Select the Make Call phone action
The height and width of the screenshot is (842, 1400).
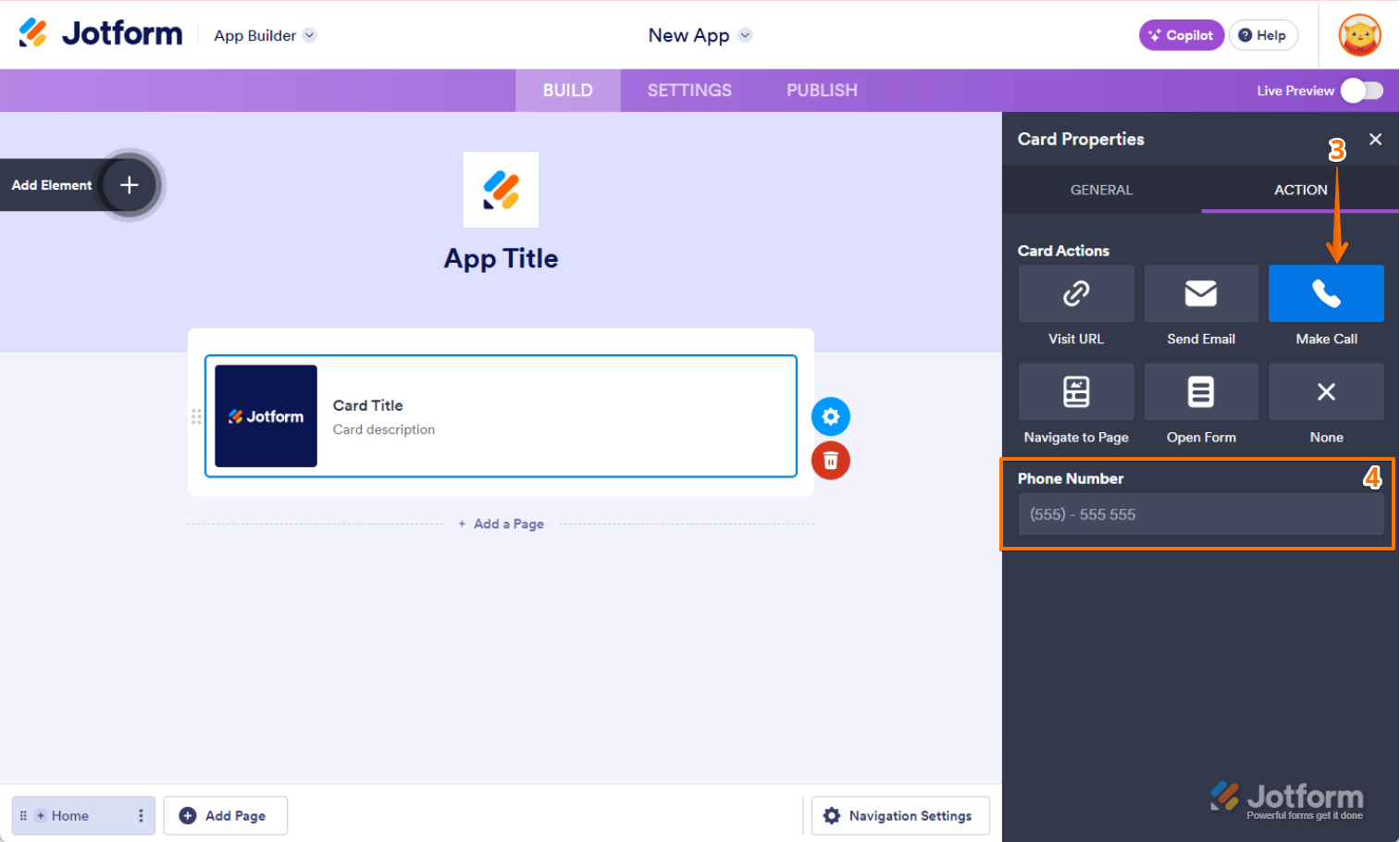pos(1326,293)
